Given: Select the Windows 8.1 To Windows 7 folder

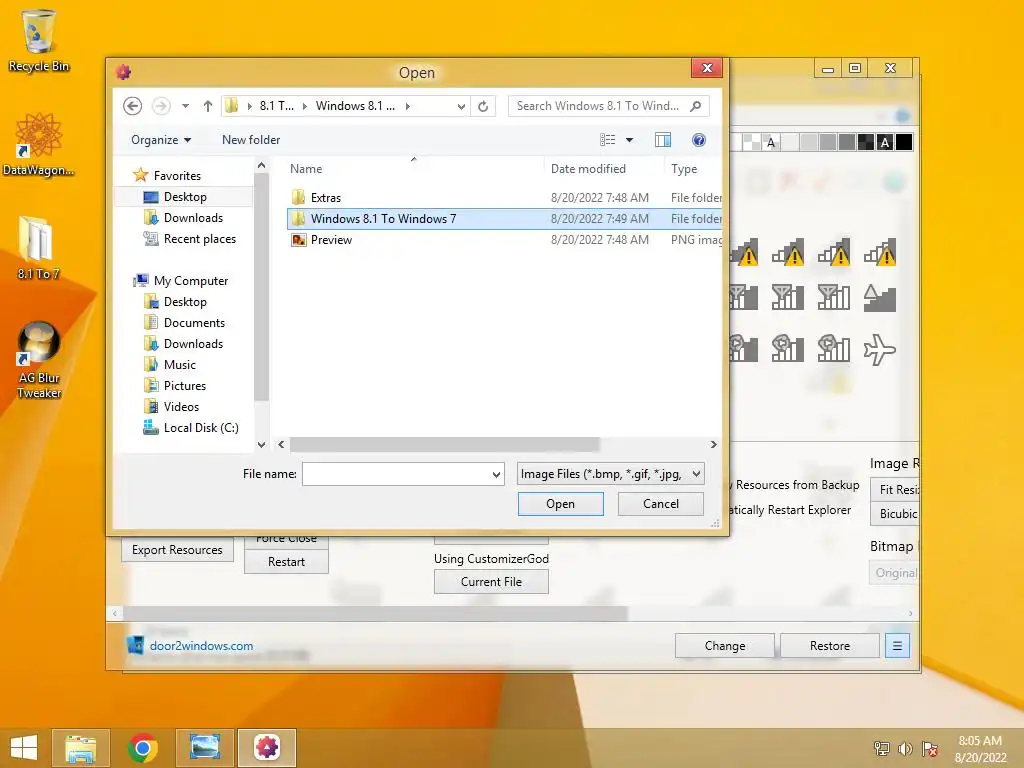Looking at the screenshot, I should point(504,219).
